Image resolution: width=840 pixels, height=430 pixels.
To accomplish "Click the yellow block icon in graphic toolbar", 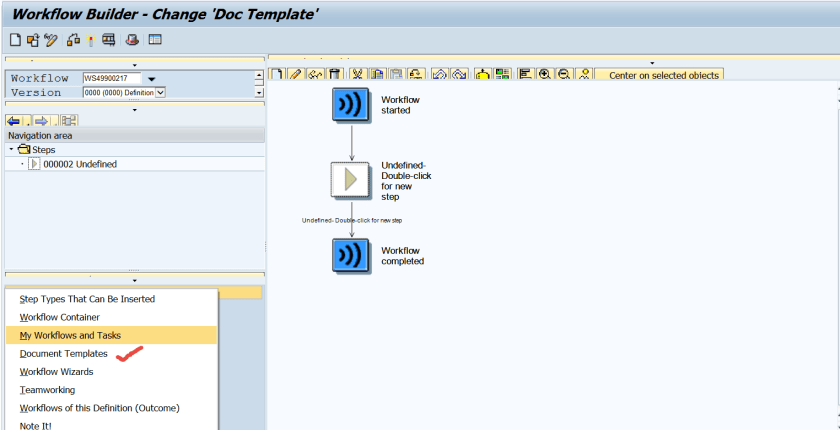I will click(483, 74).
